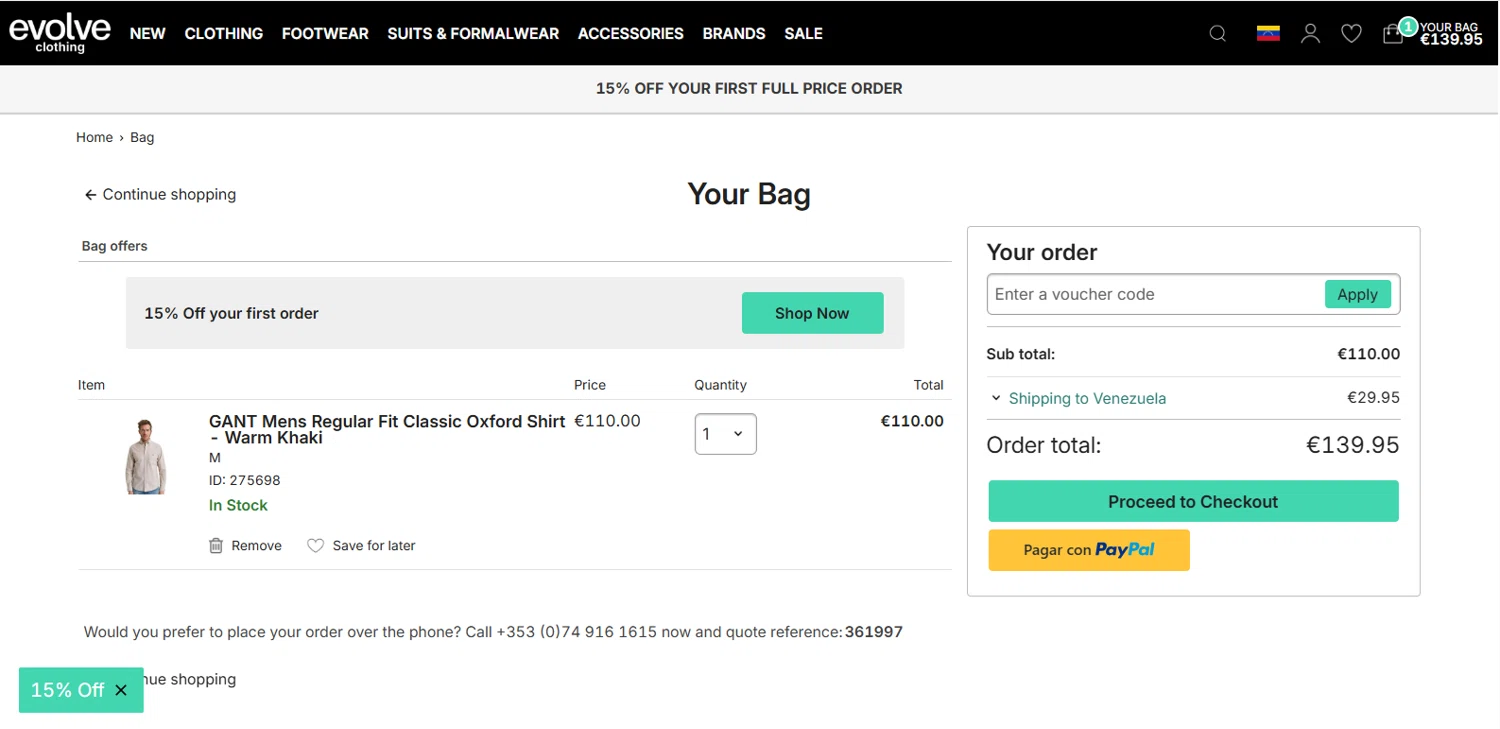The image size is (1500, 729).
Task: Click the Venezuela flag country selector
Action: tap(1268, 34)
